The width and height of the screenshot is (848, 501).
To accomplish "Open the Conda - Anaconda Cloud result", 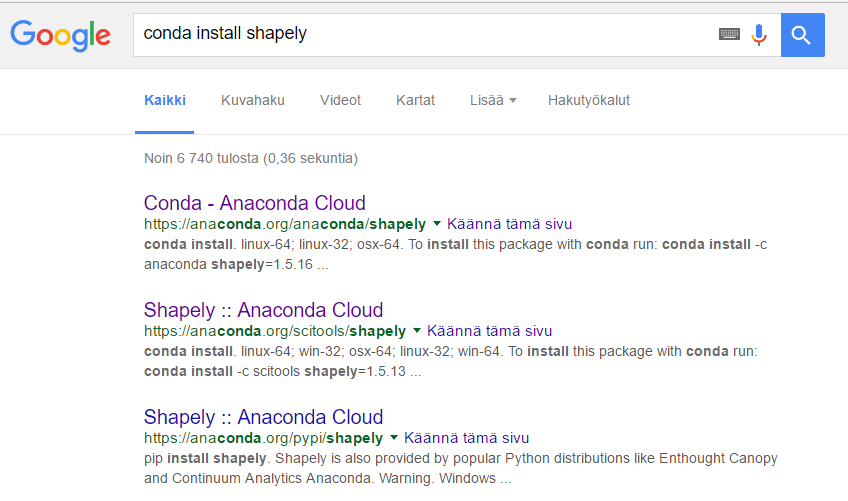I will pyautogui.click(x=255, y=203).
